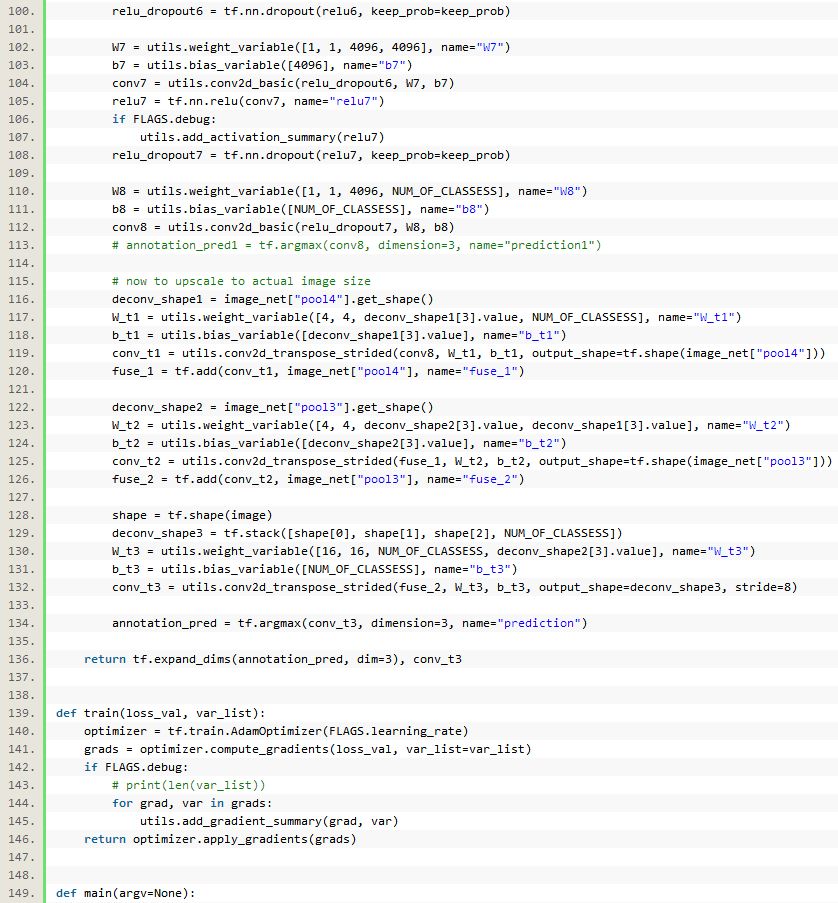Click the conv_t1 conv2d_transpose_strided line
838x903 pixels.
tap(469, 353)
